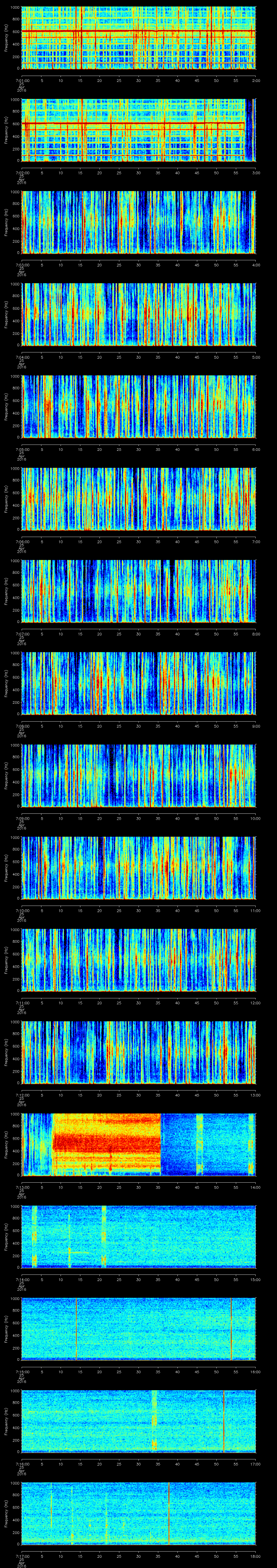Image resolution: width=277 pixels, height=1568 pixels.
Task: Open the spectrogram panel starting at 7:16:00
Action: click(139, 1421)
